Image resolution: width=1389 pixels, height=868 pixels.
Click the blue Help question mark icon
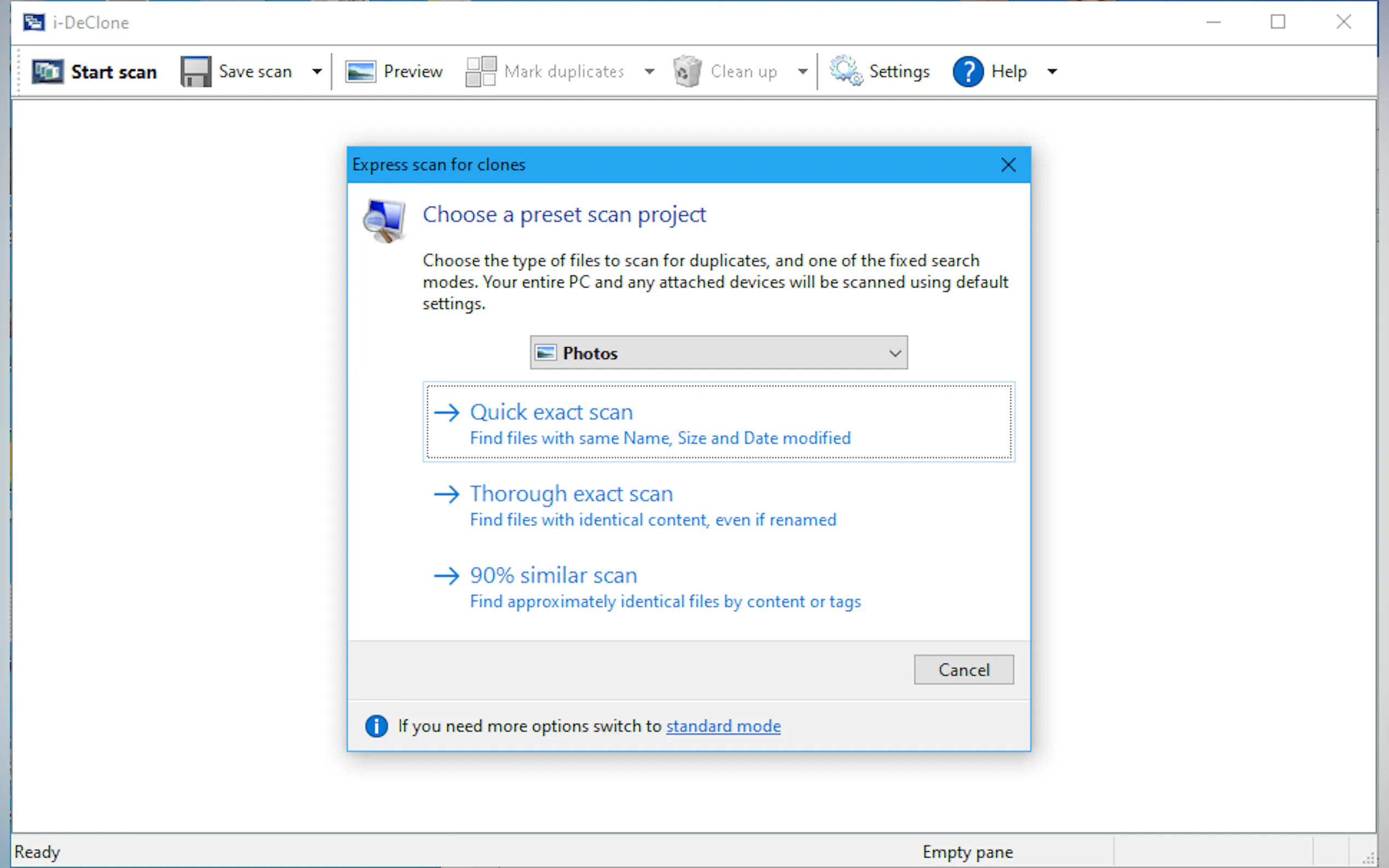coord(967,72)
